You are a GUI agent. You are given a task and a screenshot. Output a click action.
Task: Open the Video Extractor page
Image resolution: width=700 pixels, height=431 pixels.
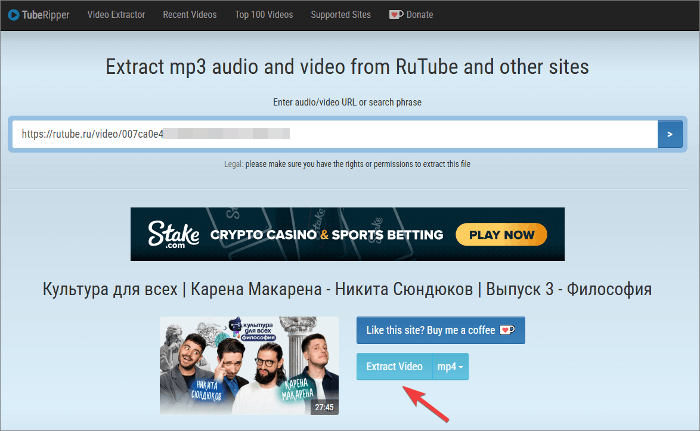point(116,15)
